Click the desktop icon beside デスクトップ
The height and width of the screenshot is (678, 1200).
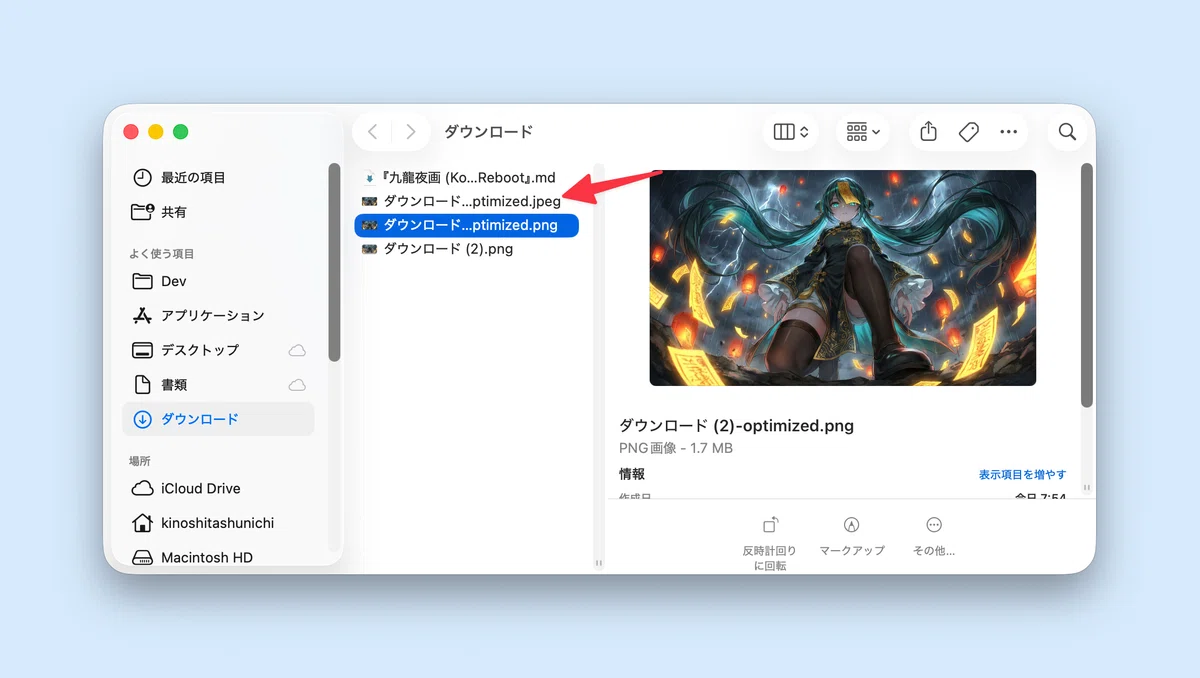click(x=142, y=350)
